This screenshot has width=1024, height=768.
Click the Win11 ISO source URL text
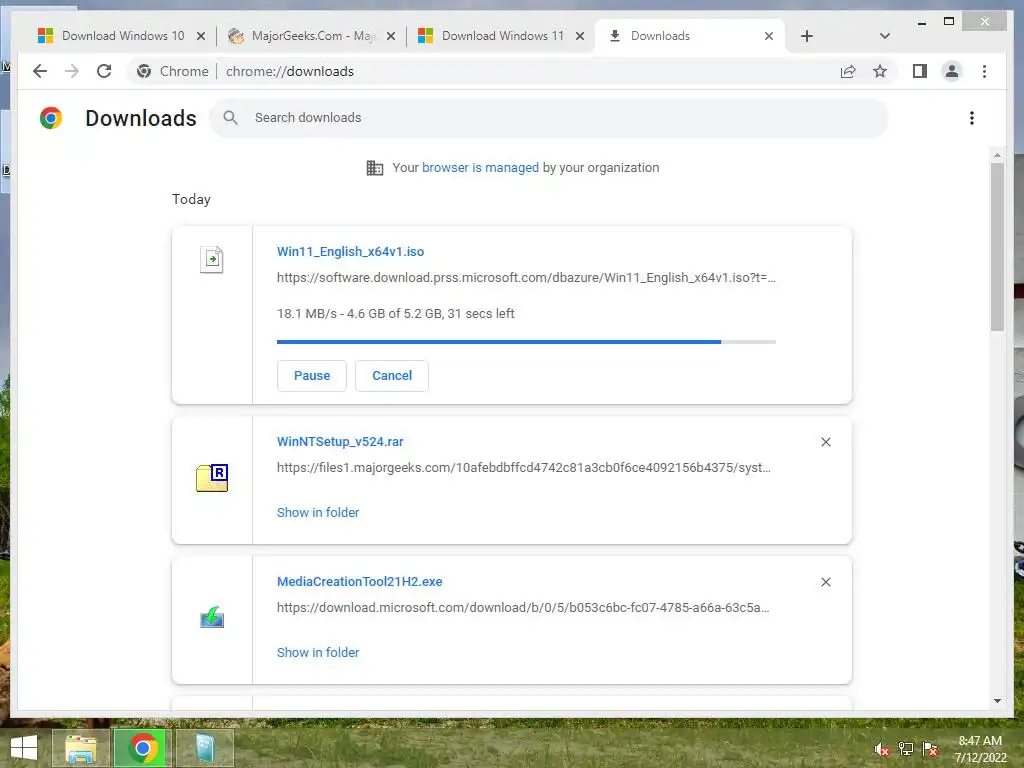coord(526,278)
